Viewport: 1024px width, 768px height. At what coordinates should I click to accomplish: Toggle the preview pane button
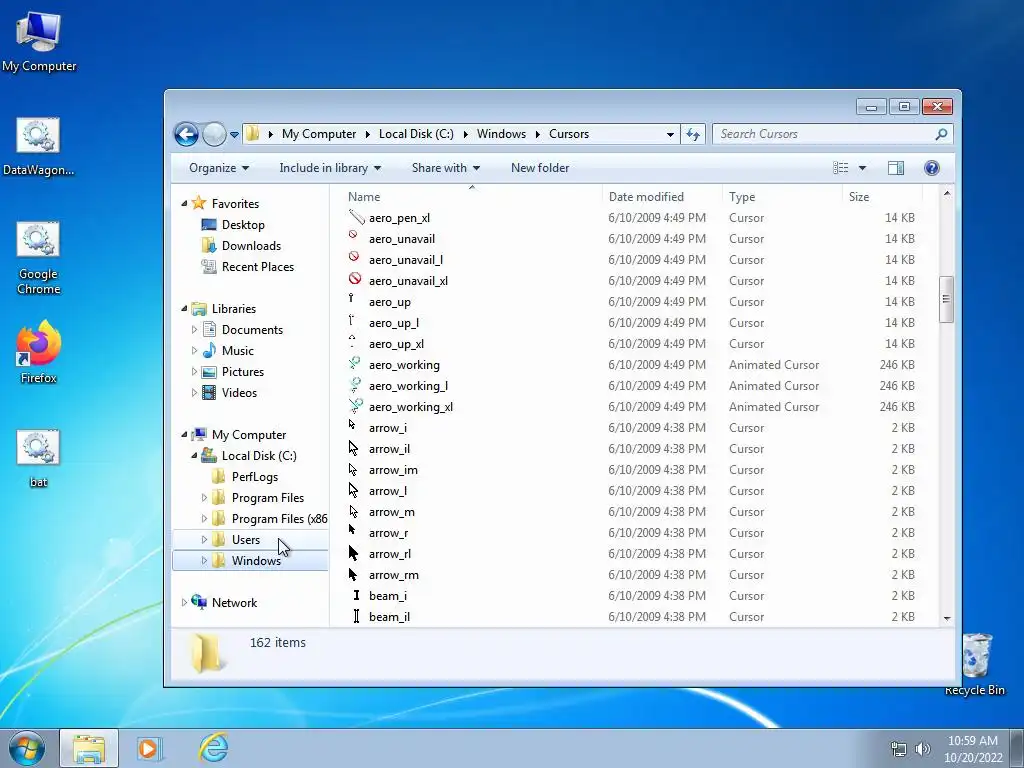pos(896,168)
